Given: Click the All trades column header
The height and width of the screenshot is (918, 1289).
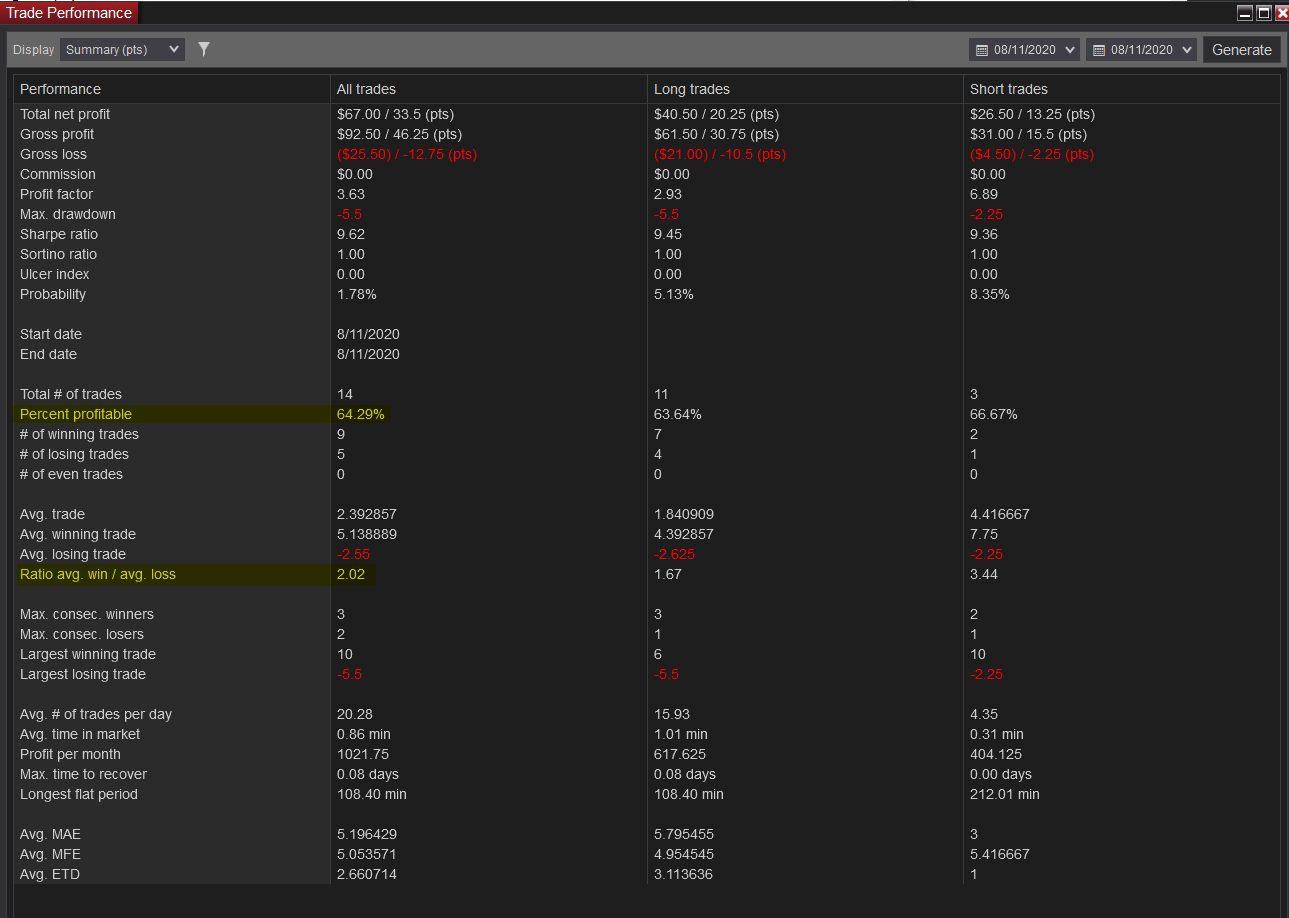Looking at the screenshot, I should [366, 89].
